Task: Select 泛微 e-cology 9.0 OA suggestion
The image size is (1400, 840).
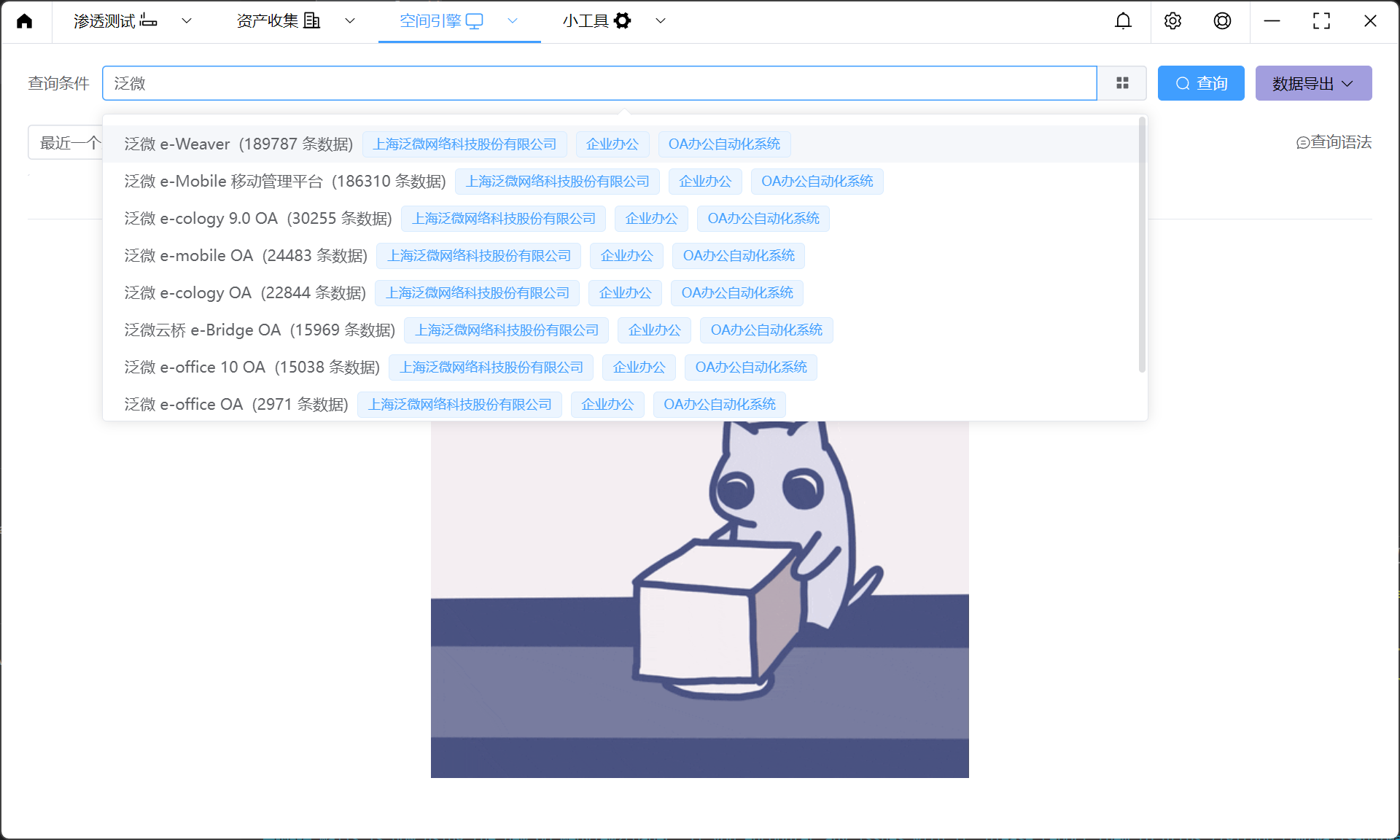Action: pyautogui.click(x=257, y=219)
